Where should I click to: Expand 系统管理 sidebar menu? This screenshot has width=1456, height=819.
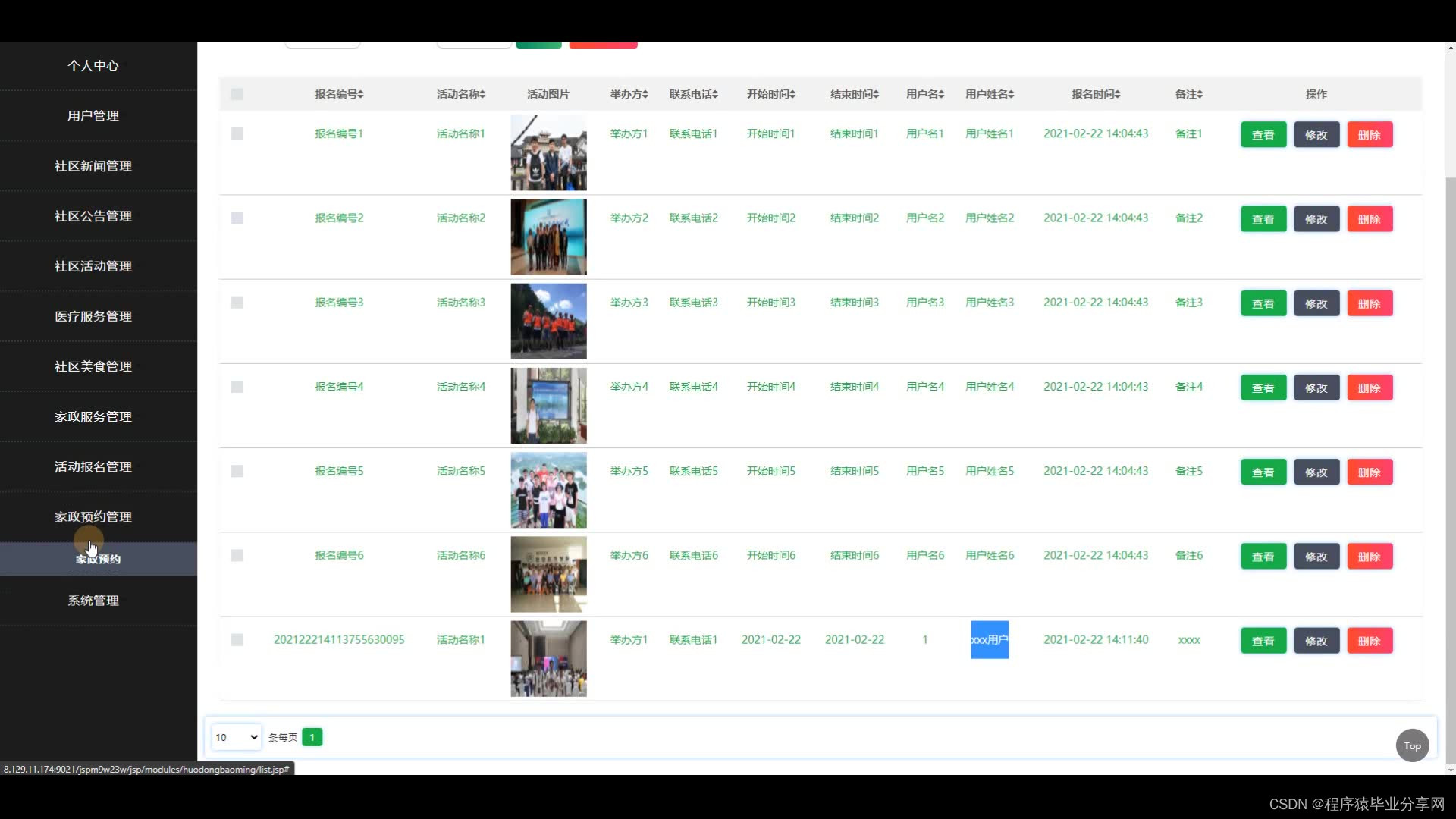click(93, 601)
